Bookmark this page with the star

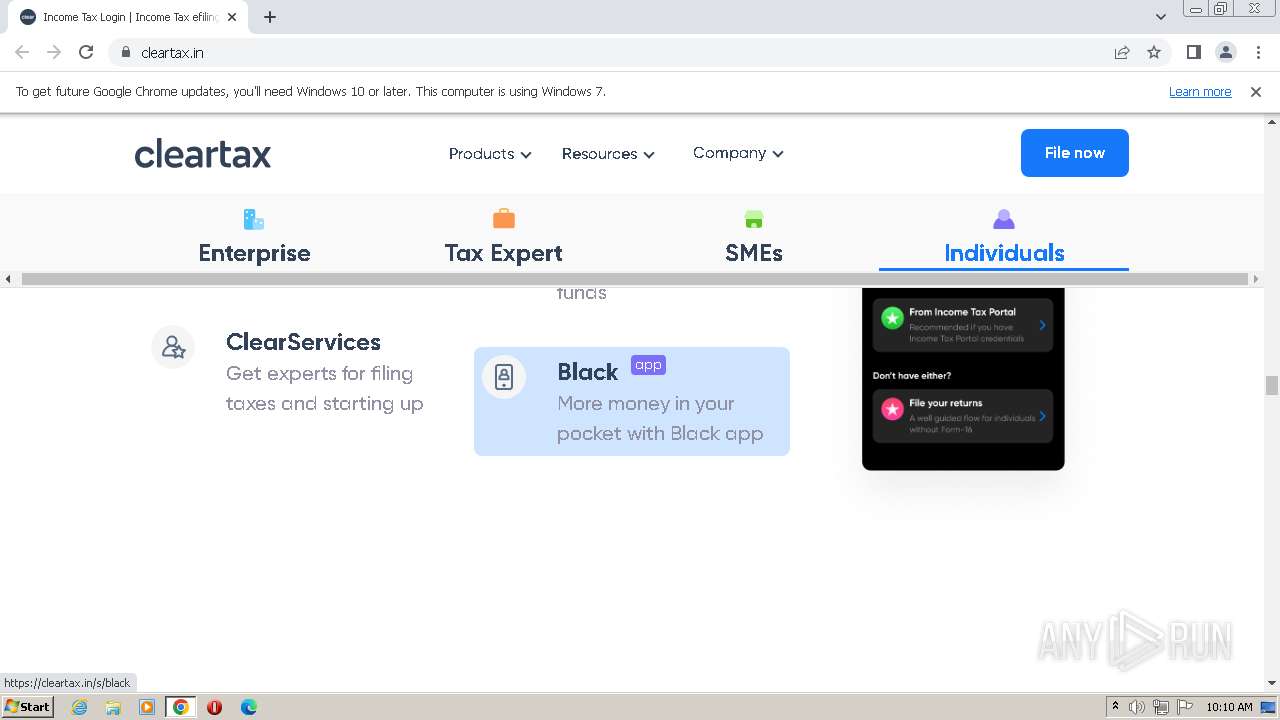tap(1154, 52)
